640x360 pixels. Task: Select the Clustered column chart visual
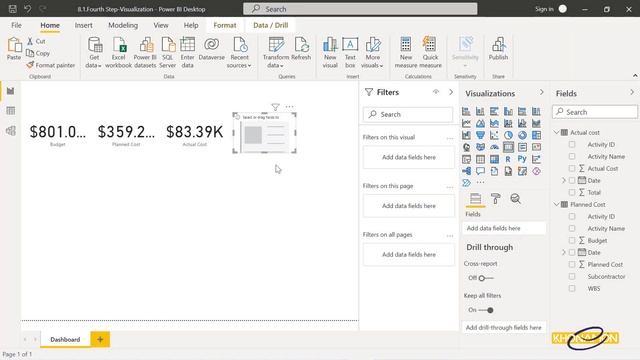point(508,111)
